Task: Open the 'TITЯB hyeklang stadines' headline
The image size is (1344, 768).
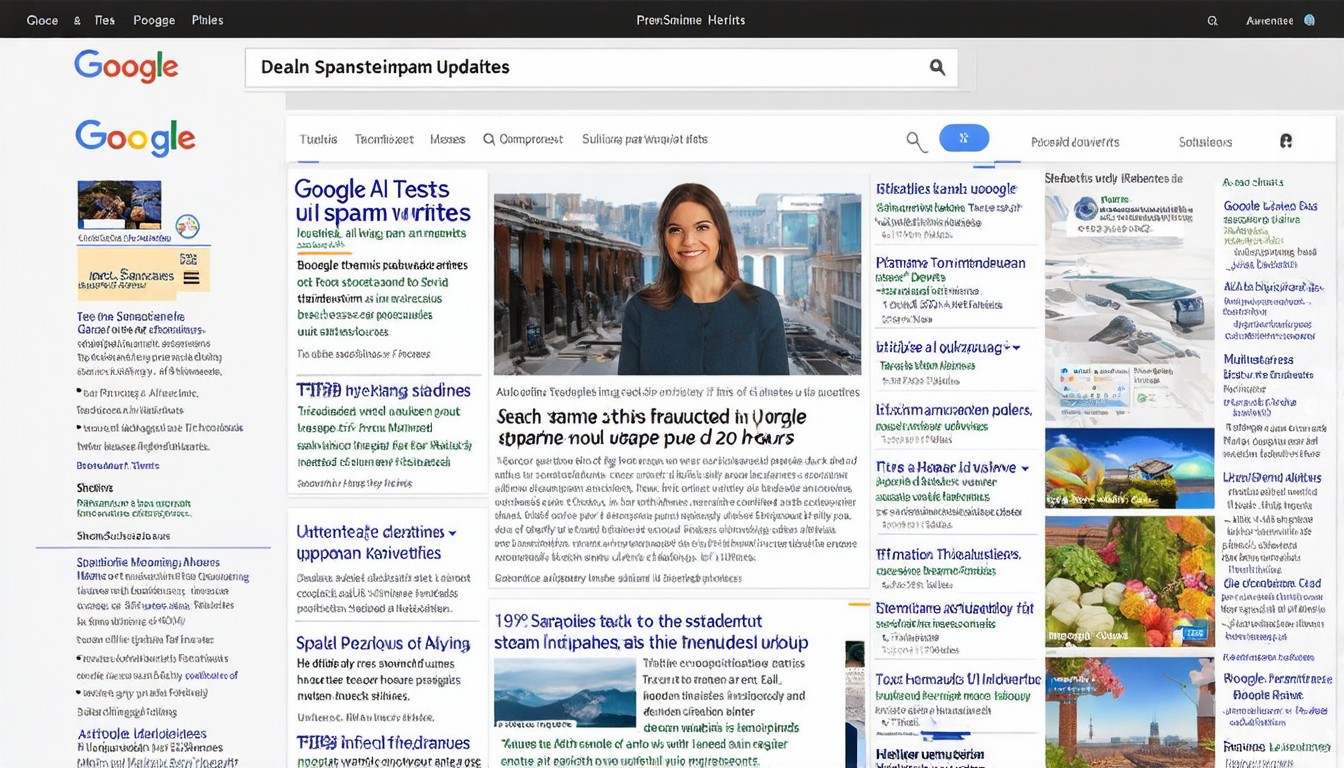Action: pos(383,390)
